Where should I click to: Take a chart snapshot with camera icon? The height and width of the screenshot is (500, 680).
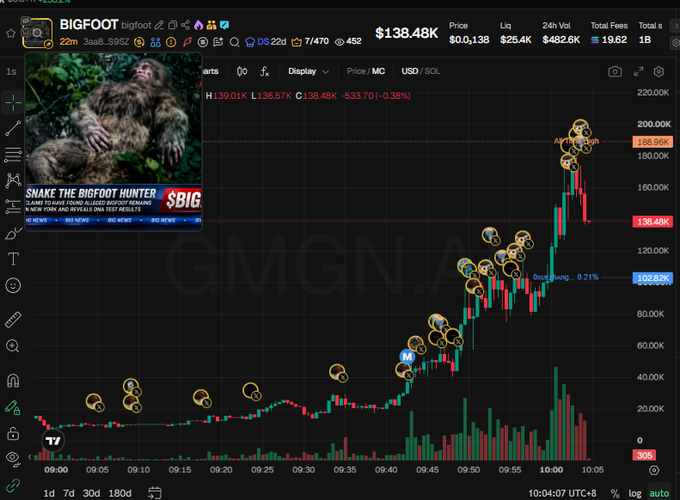615,72
